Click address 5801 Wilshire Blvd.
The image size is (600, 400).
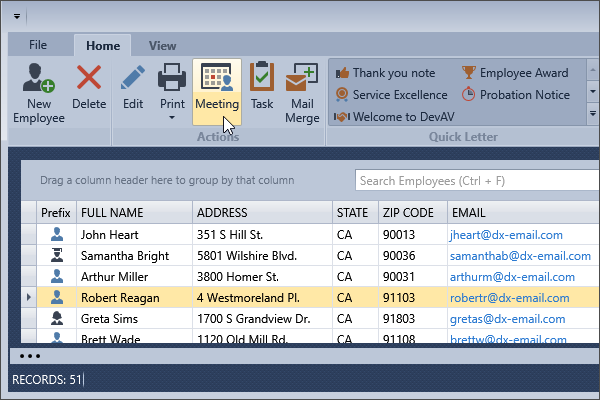[262, 255]
